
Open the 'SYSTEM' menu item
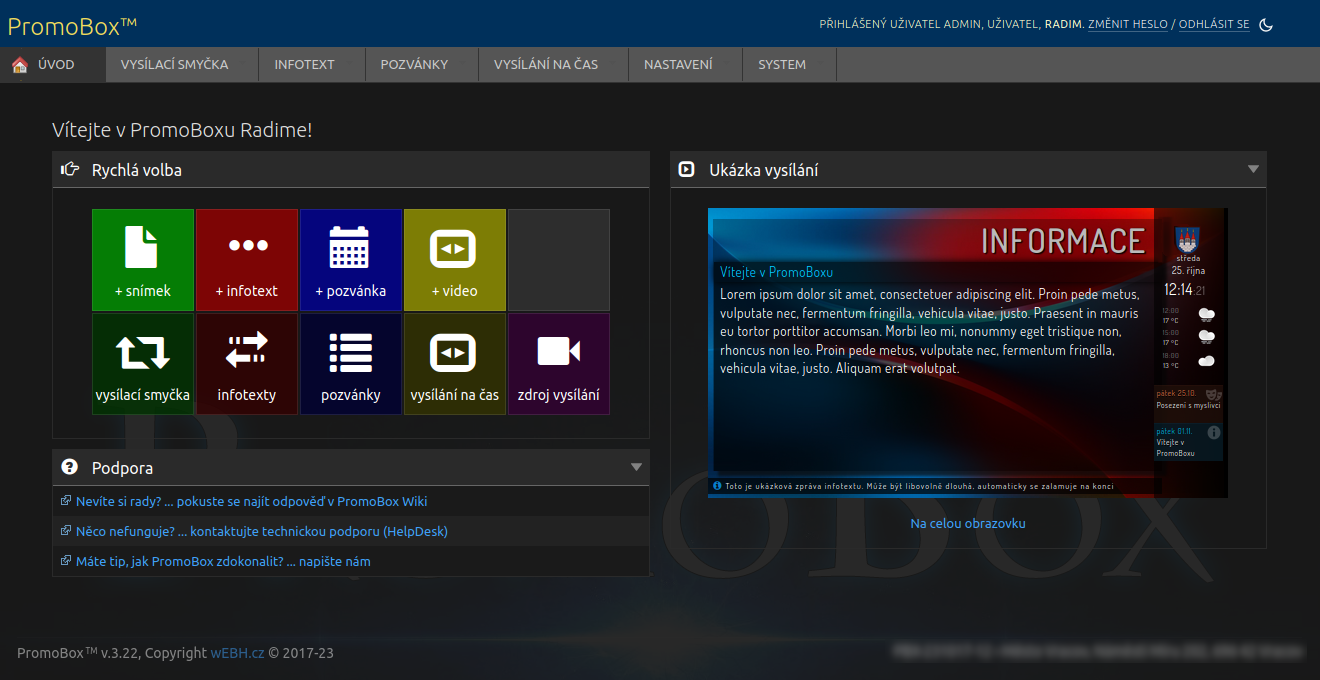click(x=782, y=65)
